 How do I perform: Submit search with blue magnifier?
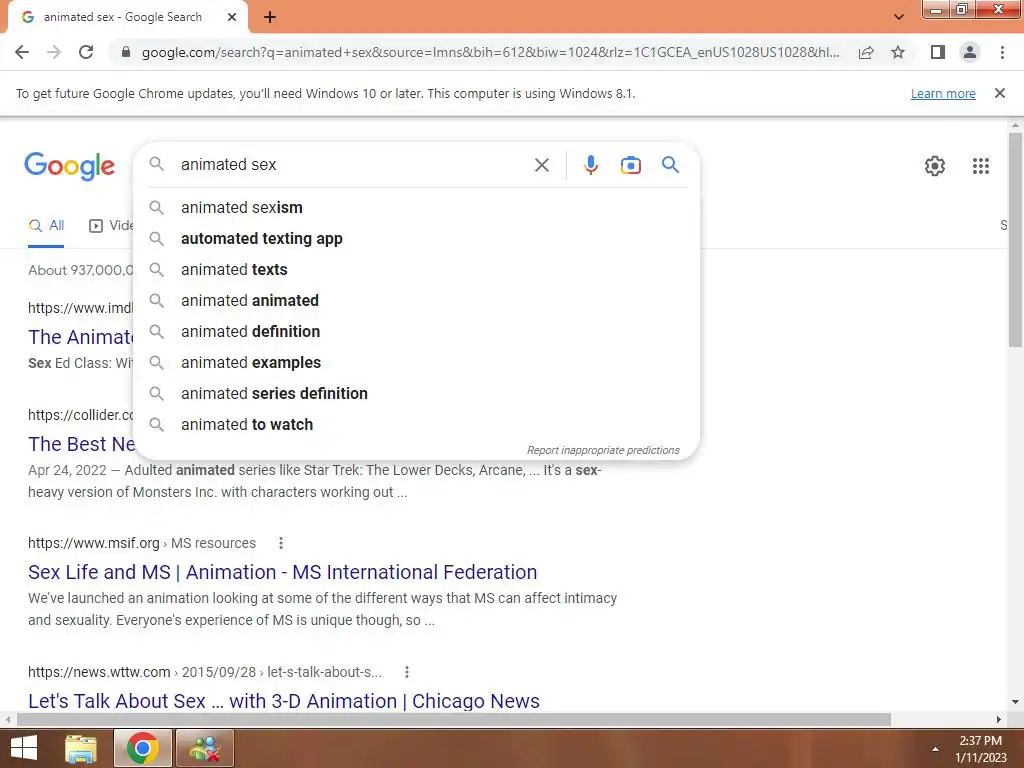pyautogui.click(x=670, y=165)
